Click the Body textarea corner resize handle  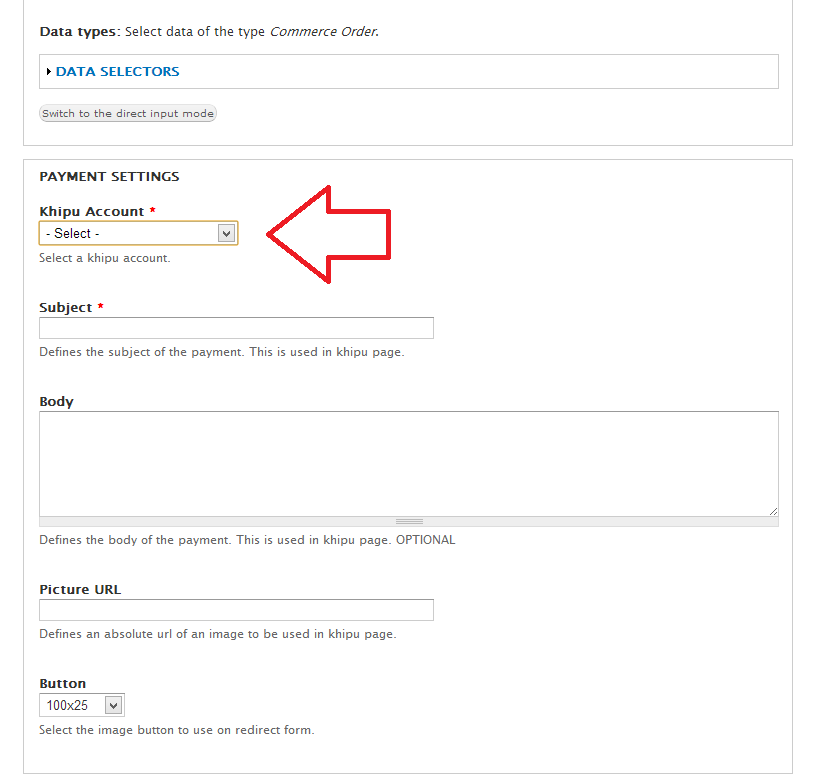[x=773, y=510]
